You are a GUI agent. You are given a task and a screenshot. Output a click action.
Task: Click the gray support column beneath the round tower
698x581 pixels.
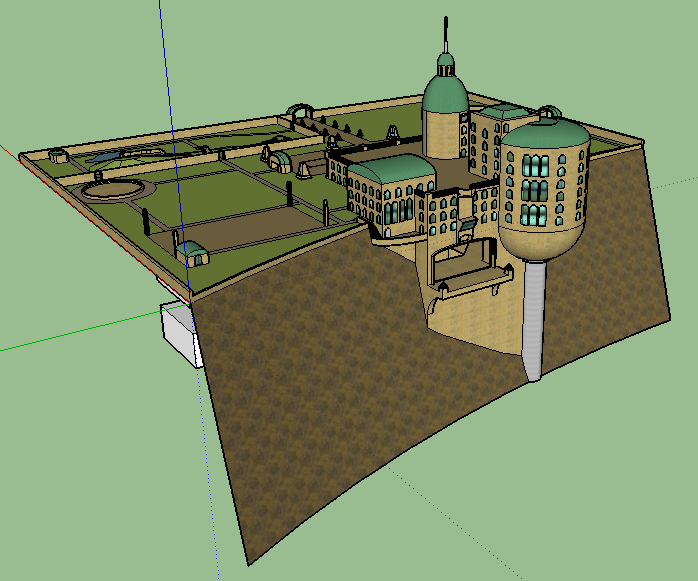click(x=533, y=320)
